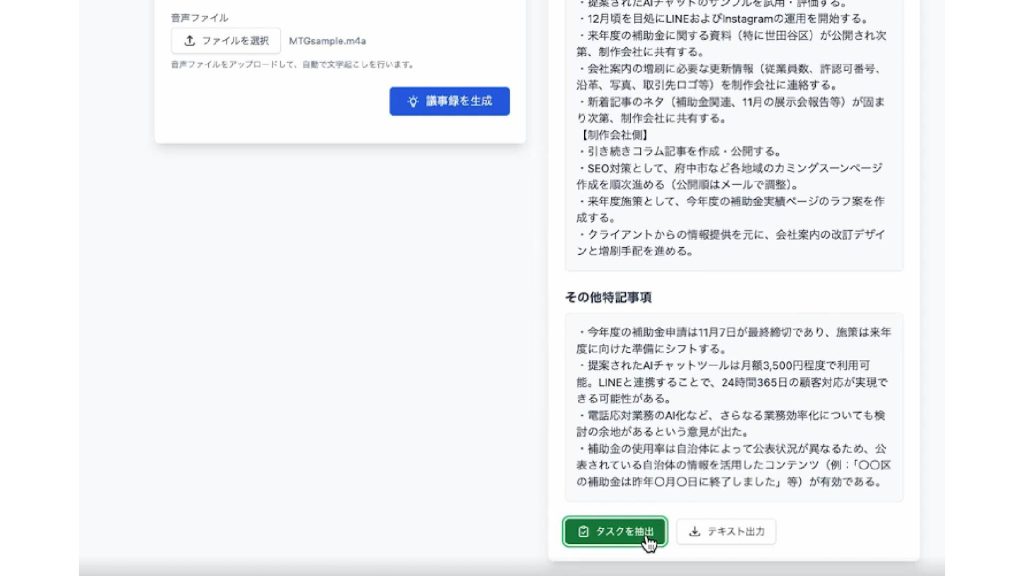Export text via テキスト出力 button
Viewport: 1024px width, 576px height.
[x=726, y=532]
